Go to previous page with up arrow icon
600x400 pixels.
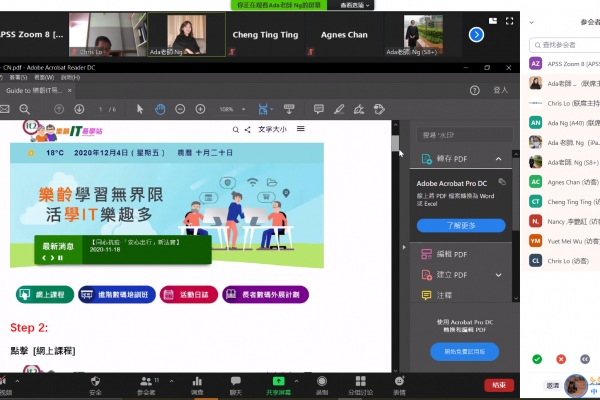[x=59, y=109]
